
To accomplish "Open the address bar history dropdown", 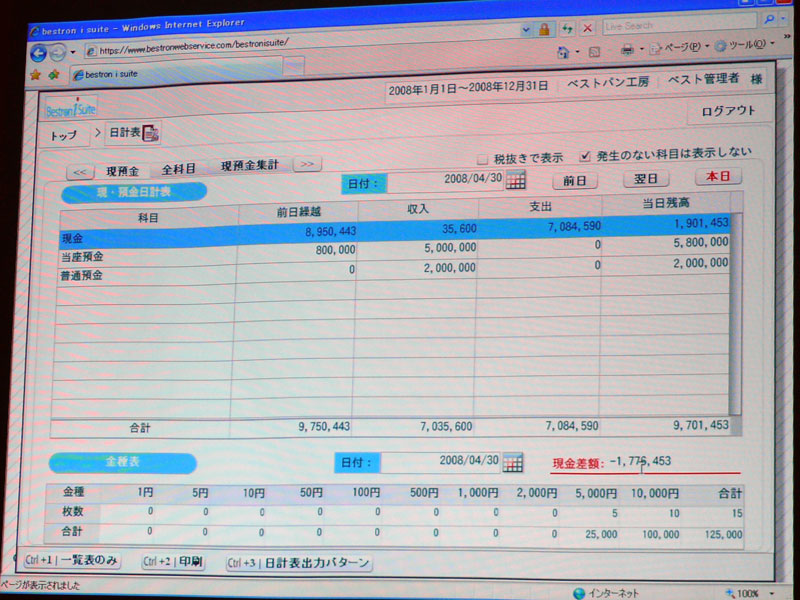I will point(525,30).
